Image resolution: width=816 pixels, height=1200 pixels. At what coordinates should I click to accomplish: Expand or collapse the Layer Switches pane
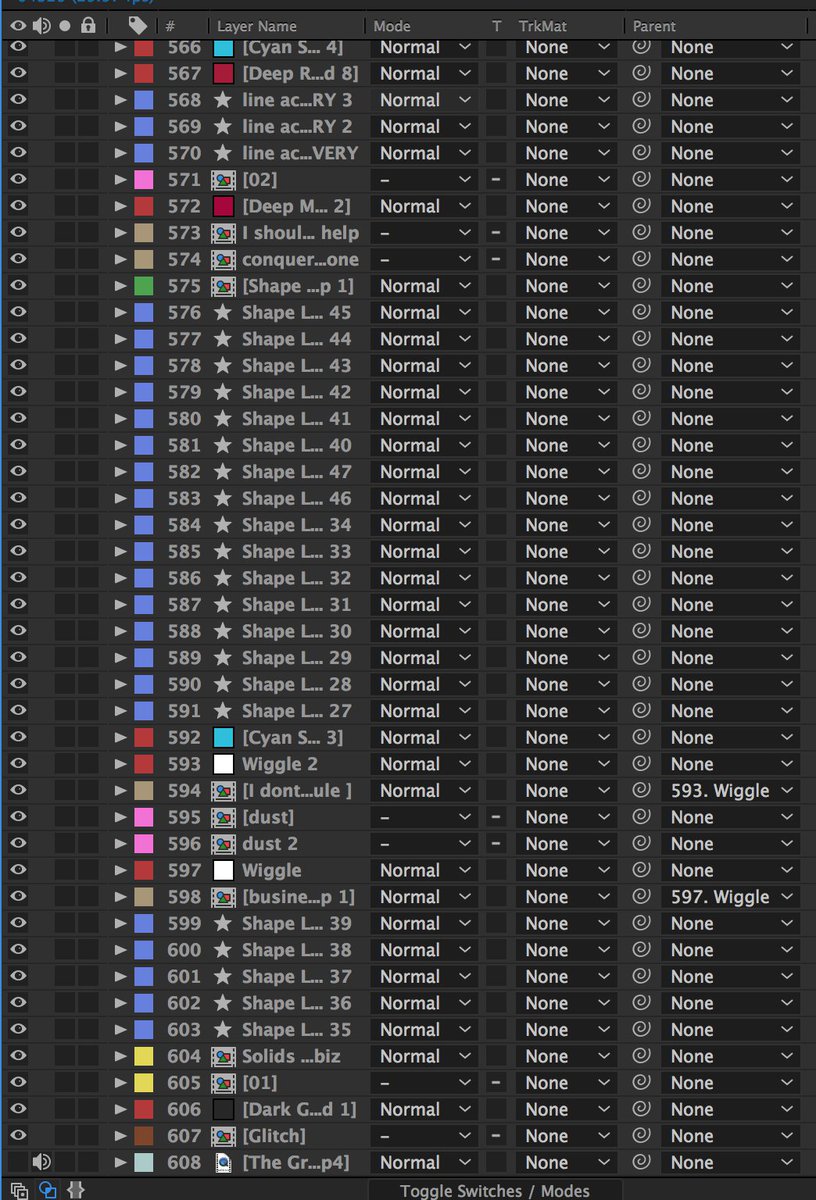19,1190
